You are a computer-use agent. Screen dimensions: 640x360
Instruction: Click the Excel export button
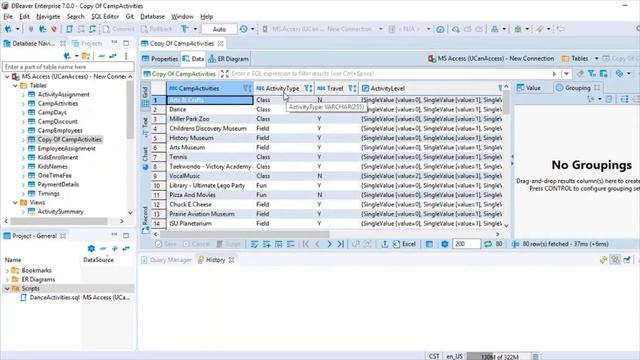coord(404,244)
